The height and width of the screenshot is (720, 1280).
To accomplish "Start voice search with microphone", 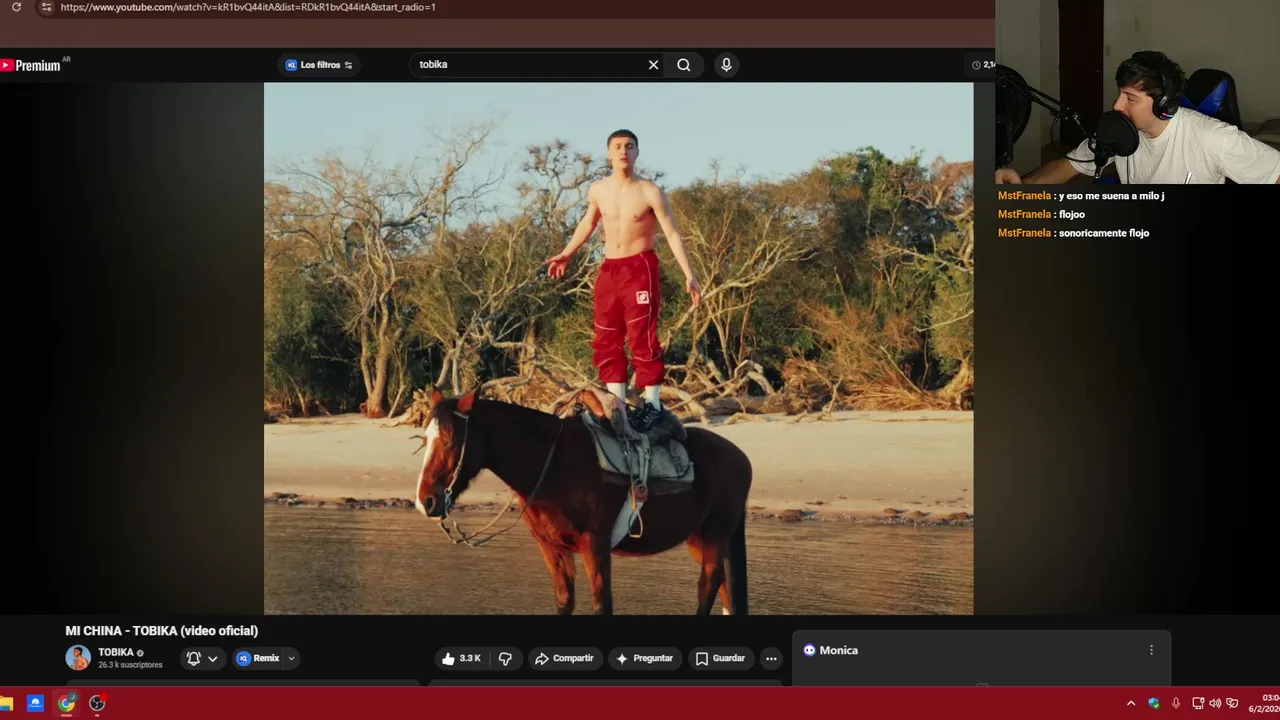I will pyautogui.click(x=726, y=65).
